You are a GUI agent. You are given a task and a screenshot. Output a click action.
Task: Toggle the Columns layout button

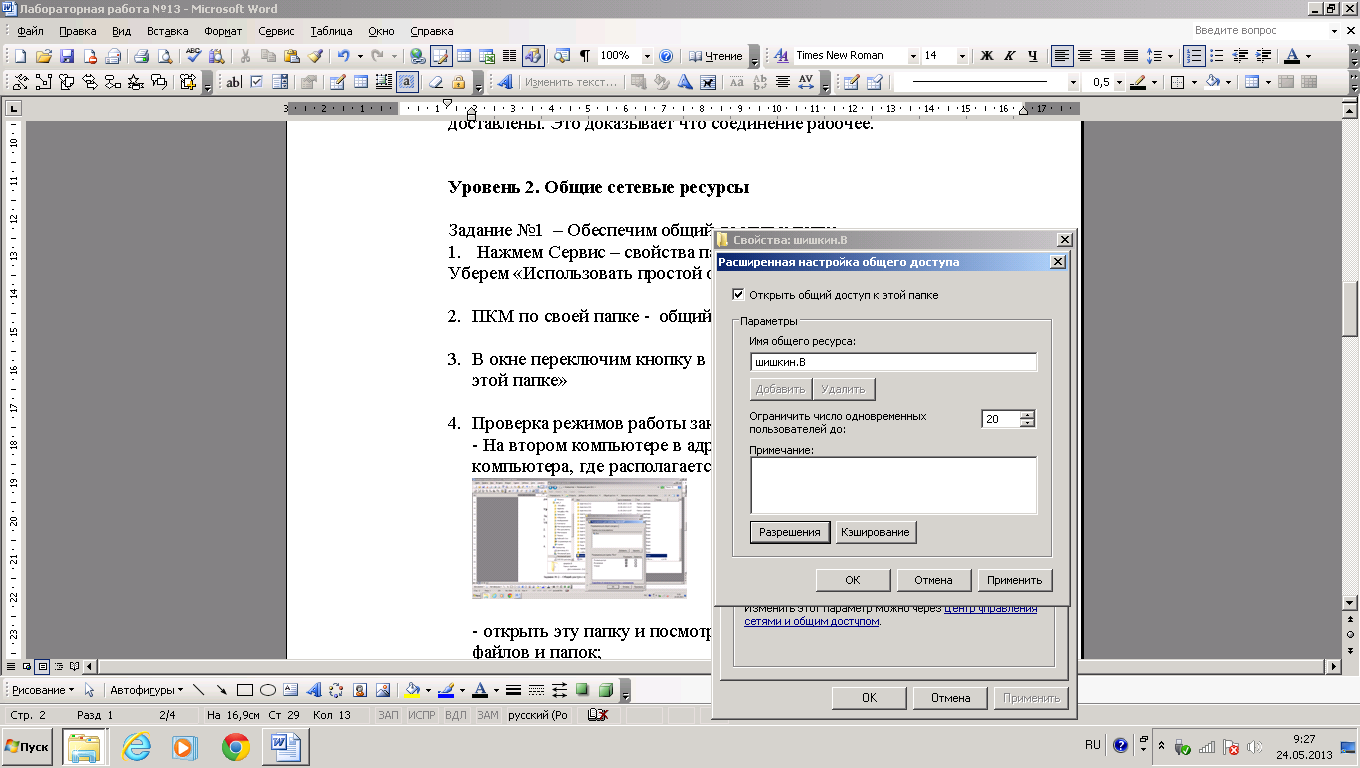(x=510, y=56)
